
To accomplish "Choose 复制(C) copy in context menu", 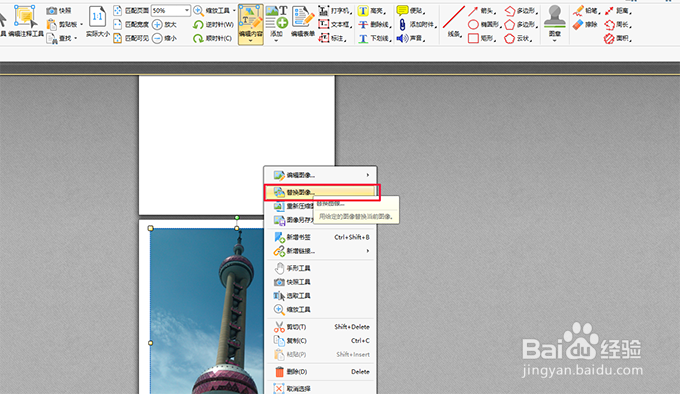I will click(320, 341).
